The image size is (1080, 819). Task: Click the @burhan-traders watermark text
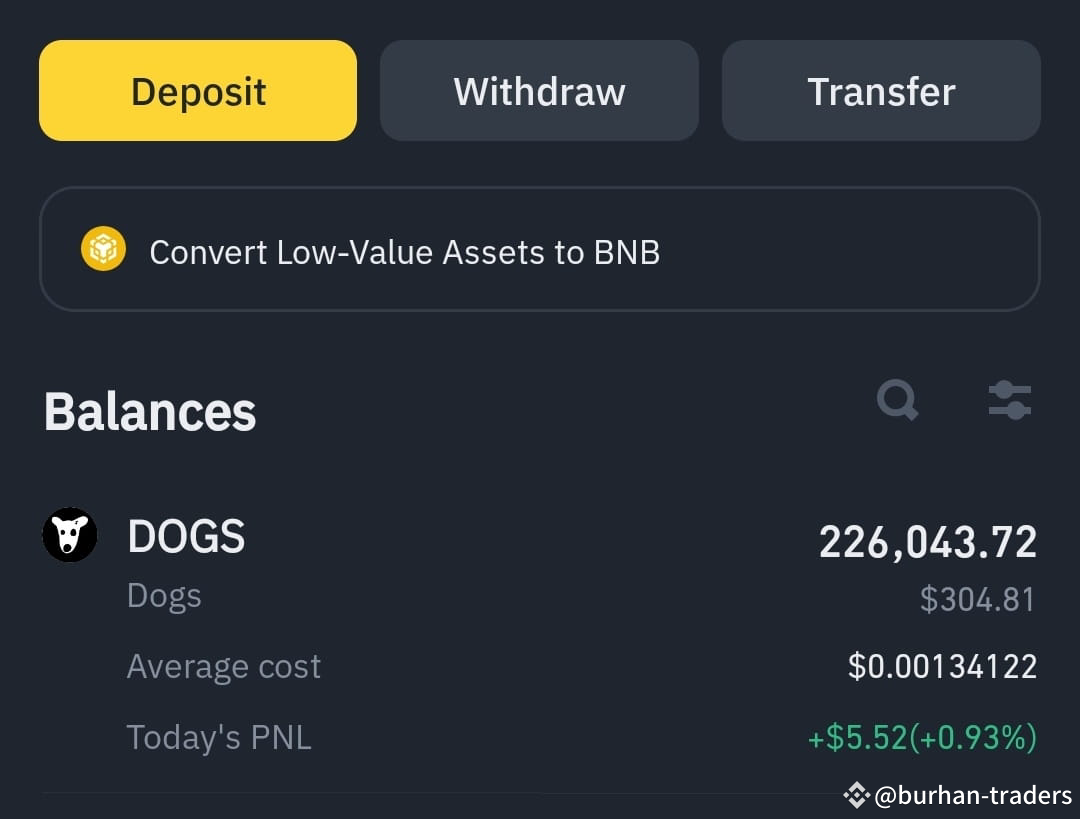tap(973, 796)
